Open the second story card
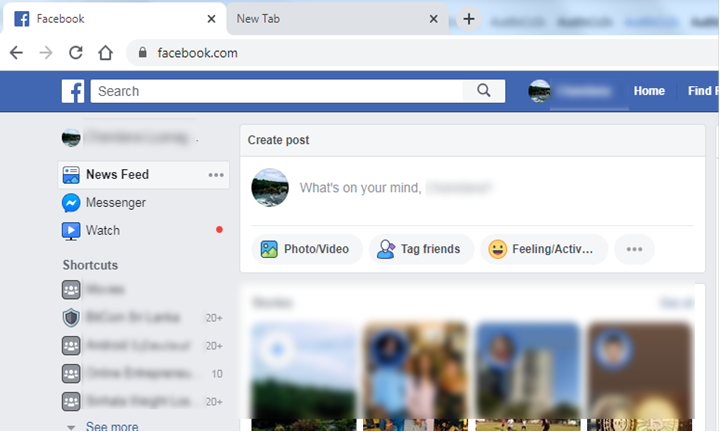This screenshot has height=432, width=720. [416, 376]
